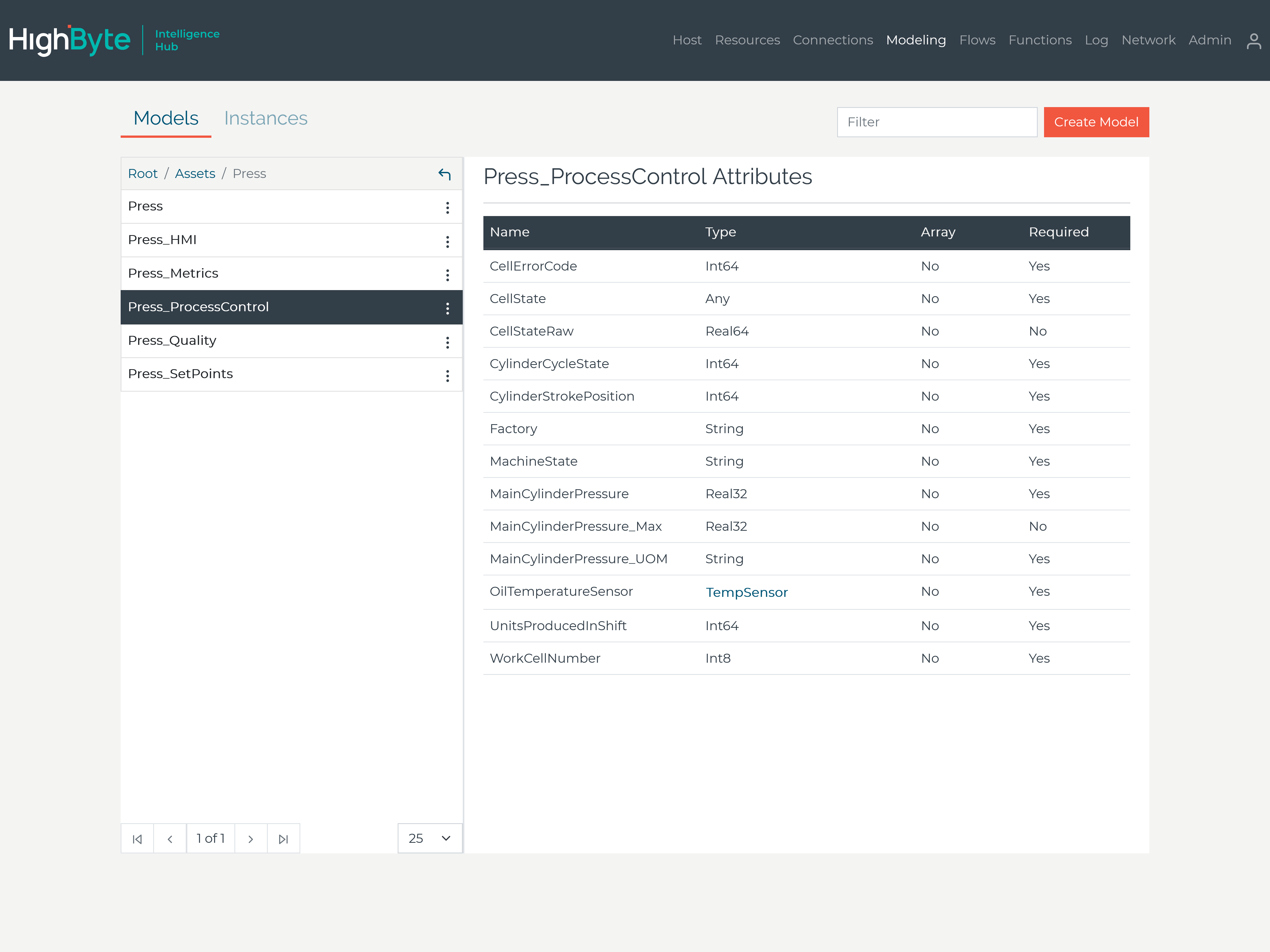Go to the last page of model list
The width and height of the screenshot is (1270, 952).
pyautogui.click(x=283, y=839)
